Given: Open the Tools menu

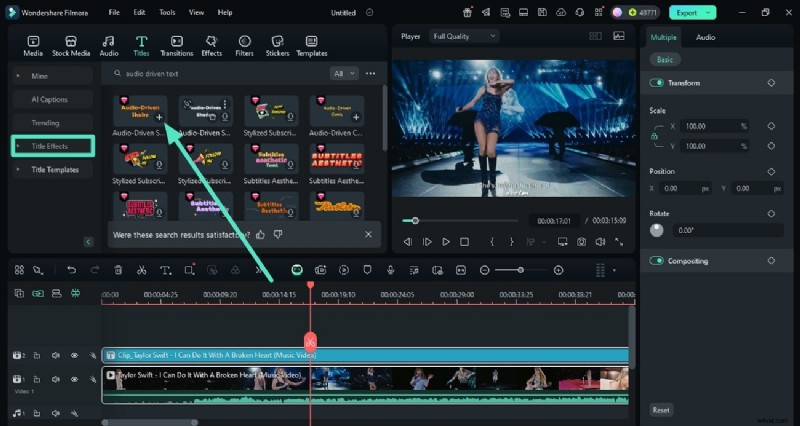Looking at the screenshot, I should click(x=167, y=12).
